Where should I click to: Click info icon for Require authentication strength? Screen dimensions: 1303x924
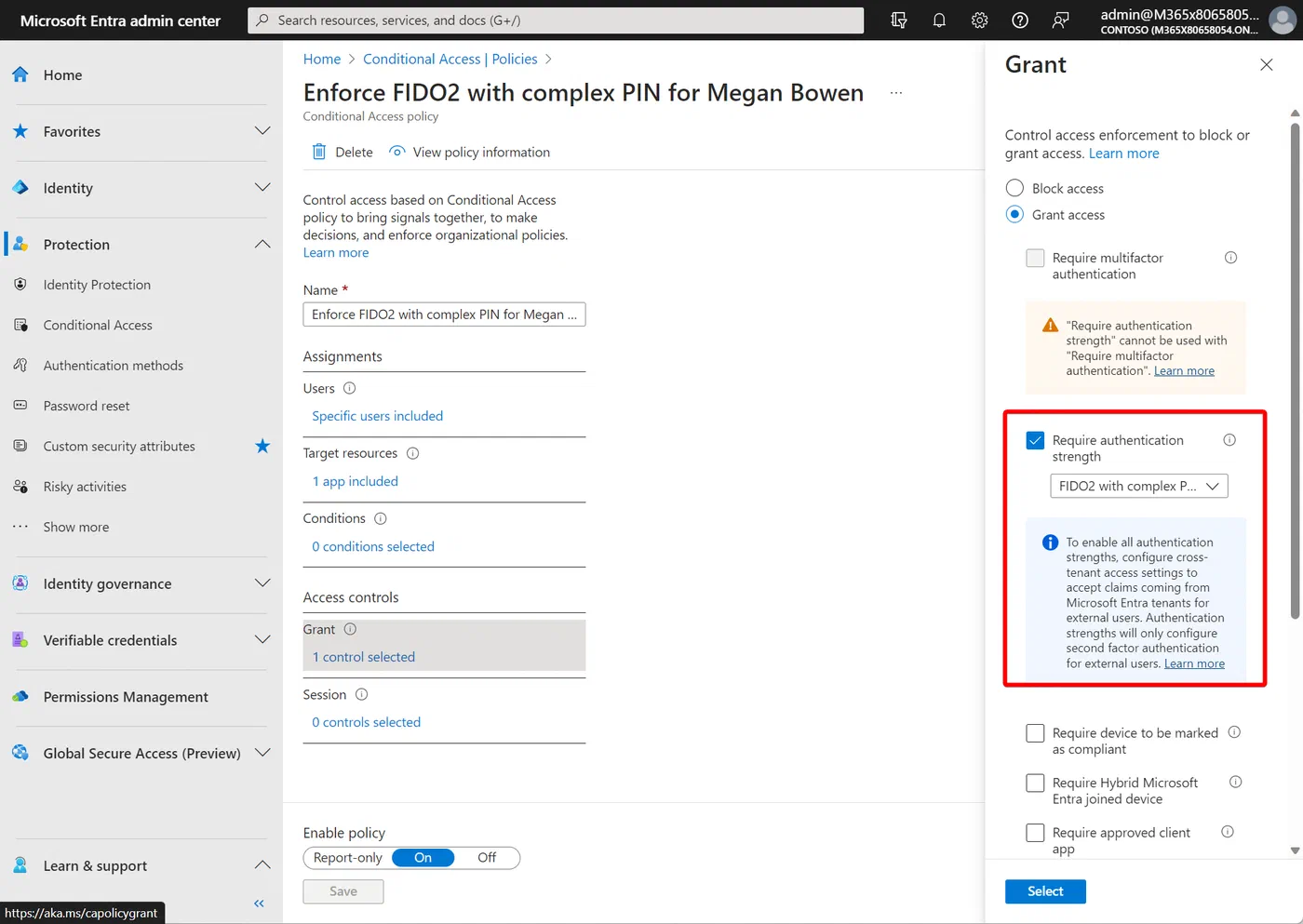click(x=1229, y=440)
